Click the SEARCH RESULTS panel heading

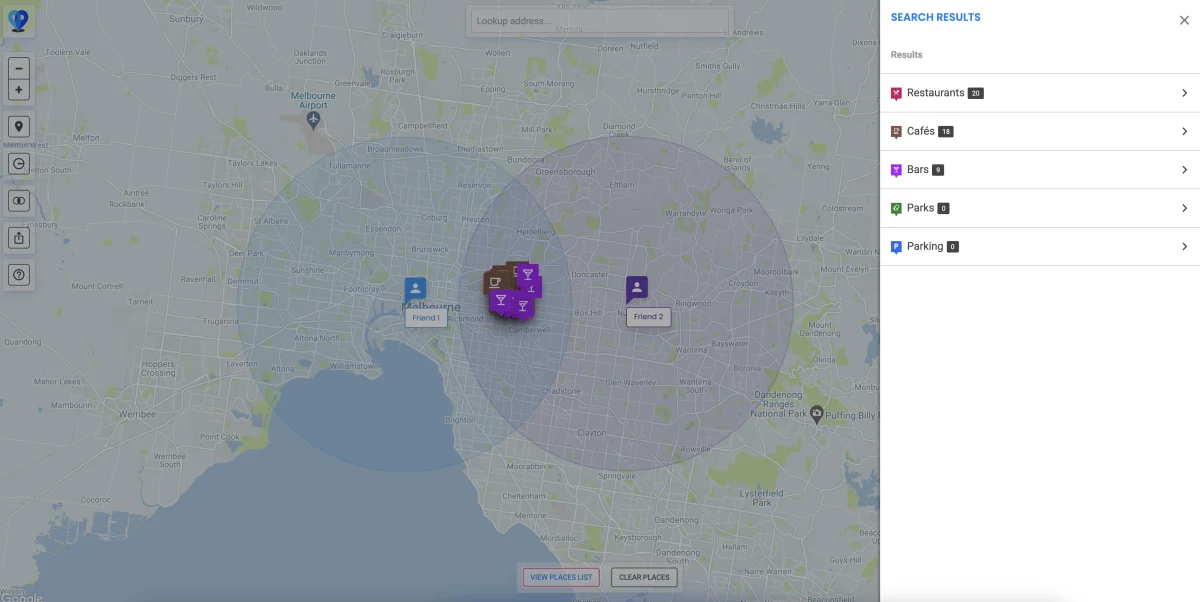pyautogui.click(x=936, y=17)
